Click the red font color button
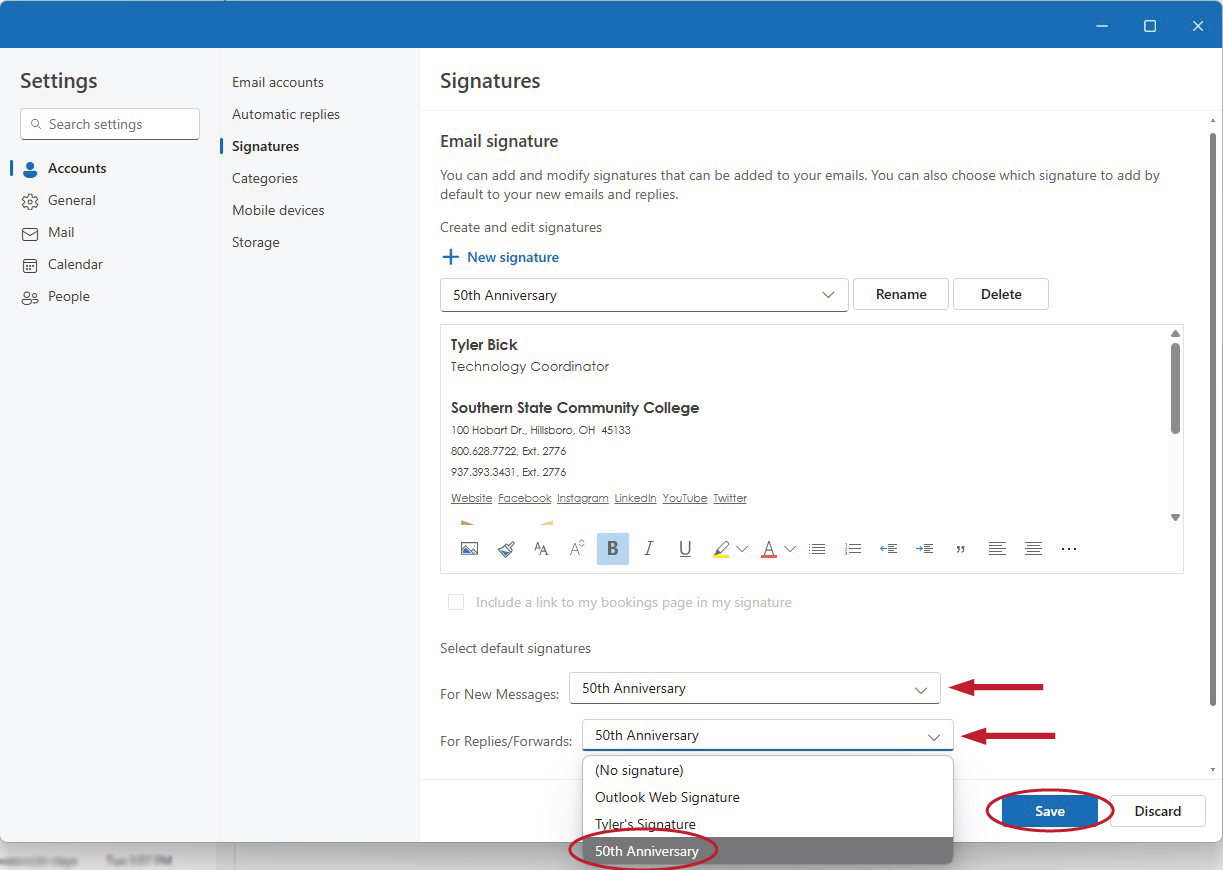Image resolution: width=1223 pixels, height=870 pixels. 769,549
